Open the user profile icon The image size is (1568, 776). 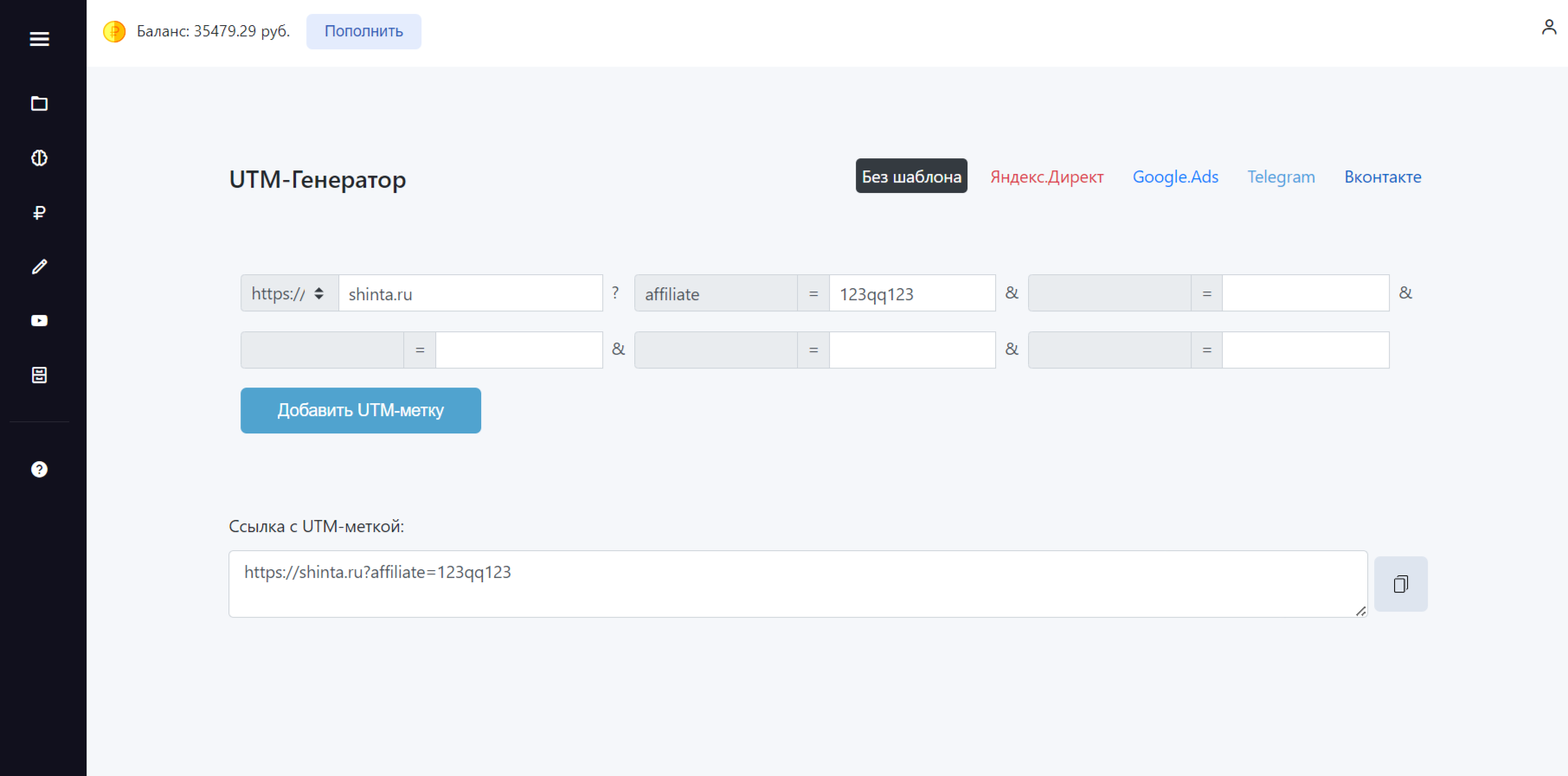1549,27
